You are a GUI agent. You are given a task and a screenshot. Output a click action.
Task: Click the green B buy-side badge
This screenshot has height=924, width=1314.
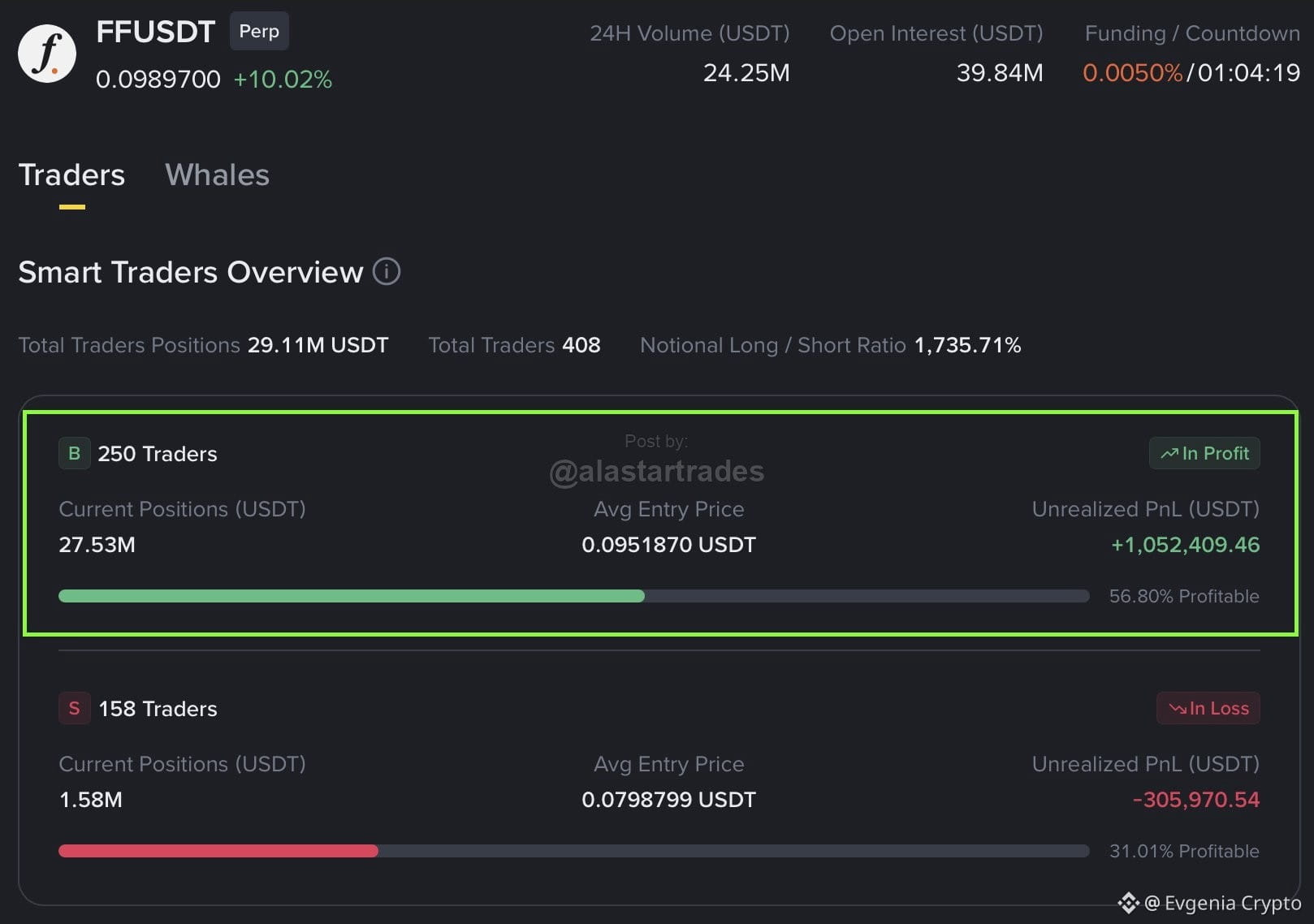click(x=74, y=453)
